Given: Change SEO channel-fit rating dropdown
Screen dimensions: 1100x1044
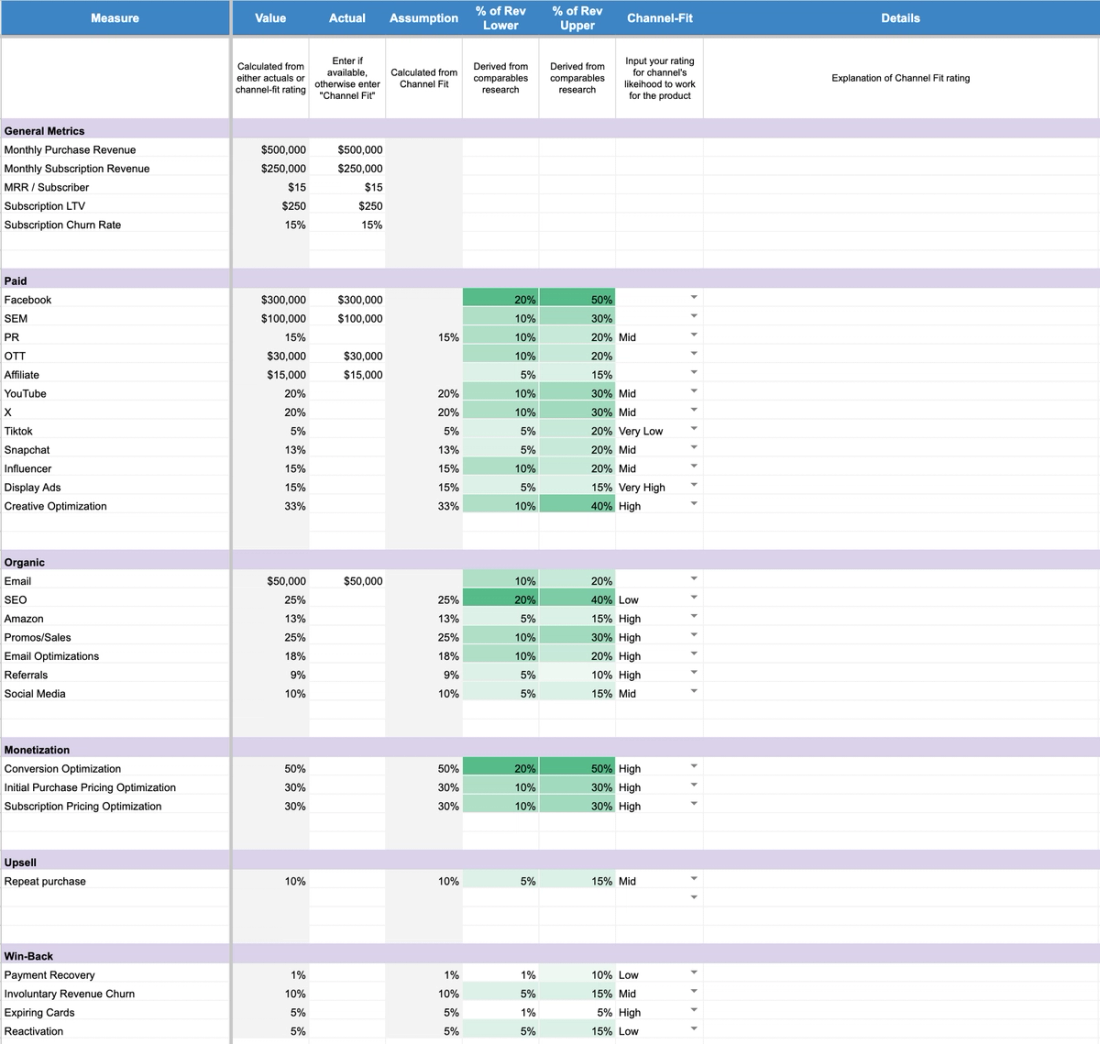Looking at the screenshot, I should click(694, 598).
